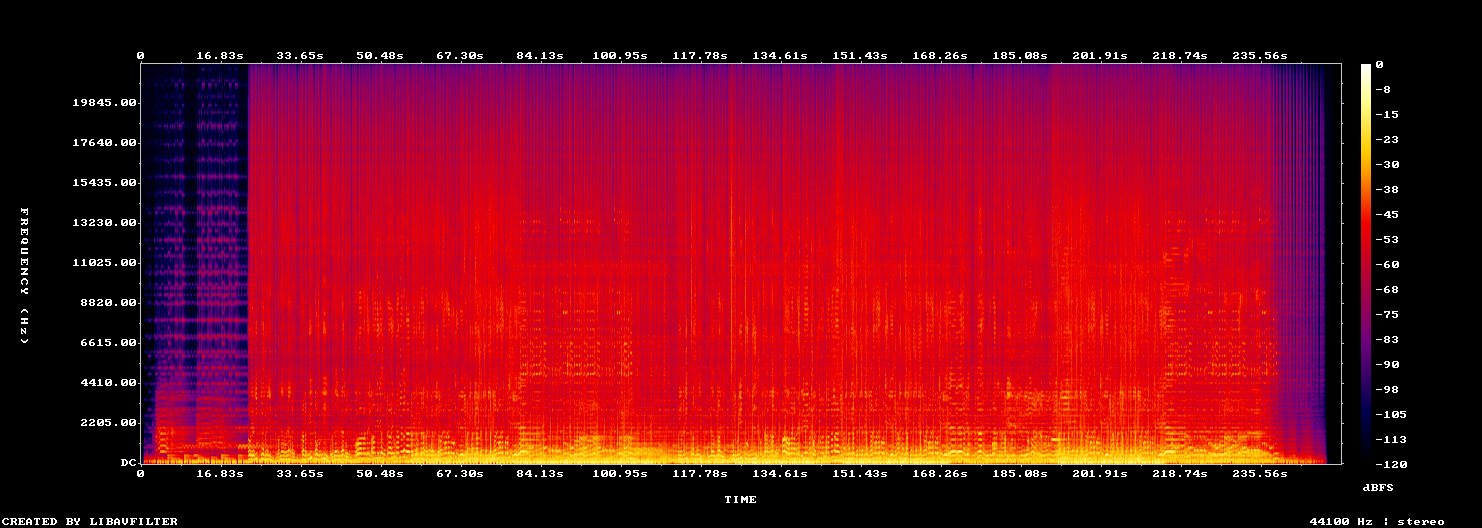Click the CREATED BY LIBAVFILTER text
The image size is (1482, 528).
[x=91, y=521]
